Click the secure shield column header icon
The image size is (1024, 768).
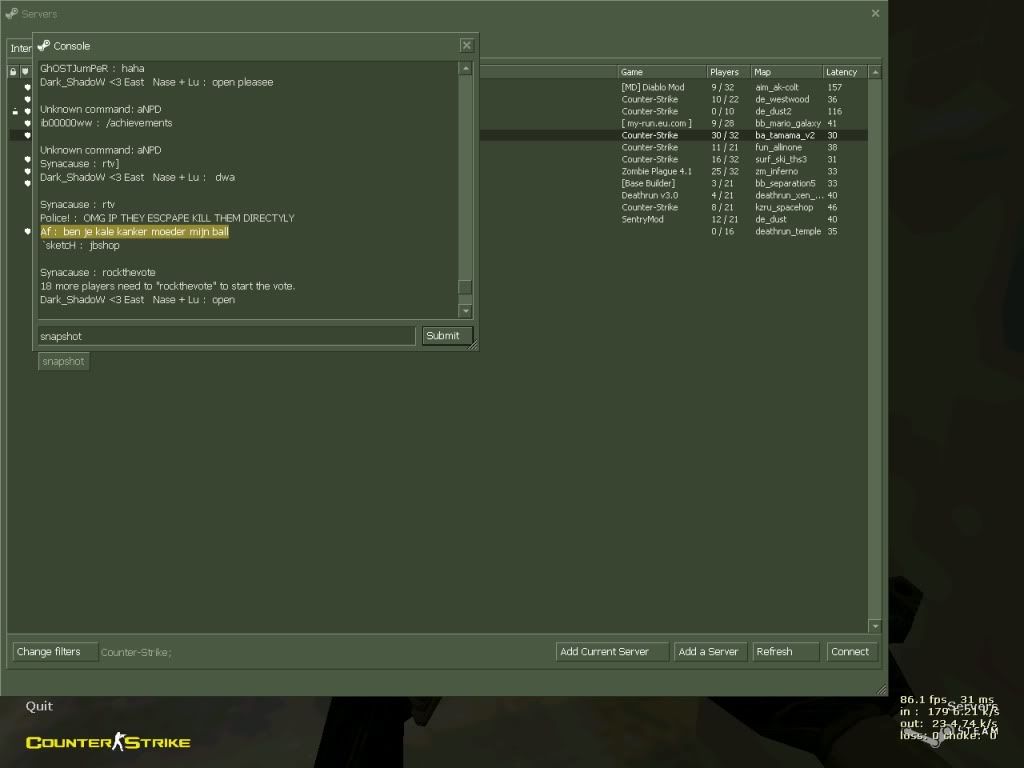click(25, 72)
